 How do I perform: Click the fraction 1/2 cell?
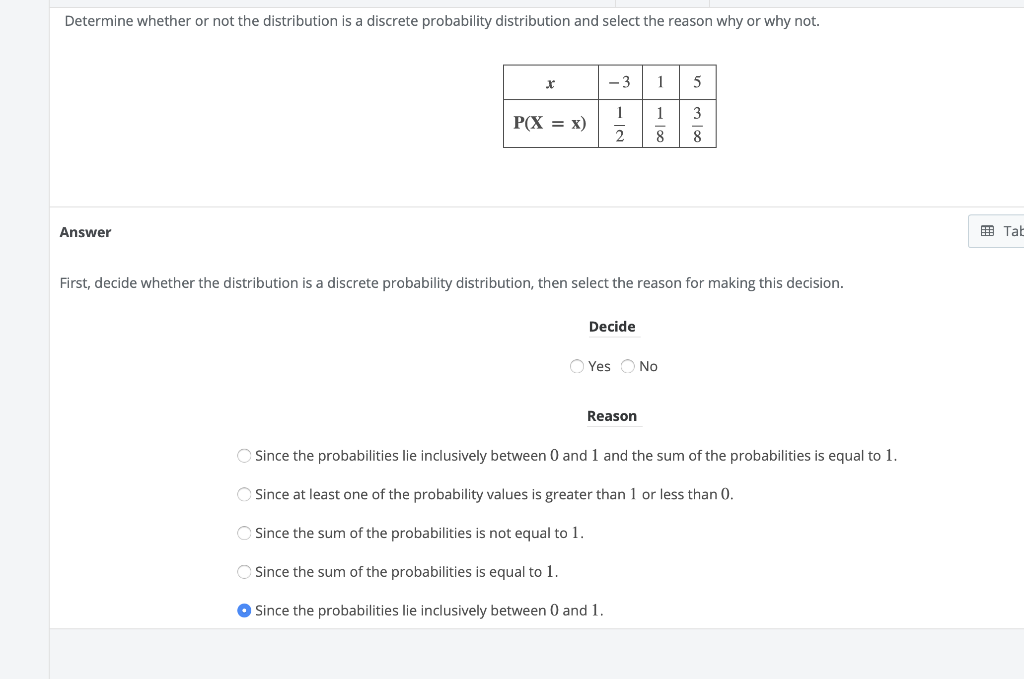tap(620, 122)
